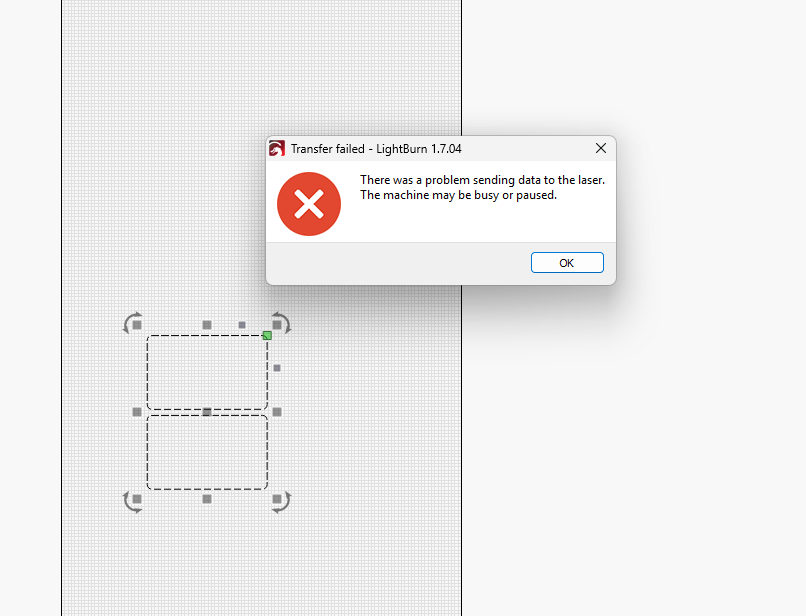This screenshot has width=806, height=616.
Task: Click the bottom-right rotate arrow handle
Action: point(281,501)
